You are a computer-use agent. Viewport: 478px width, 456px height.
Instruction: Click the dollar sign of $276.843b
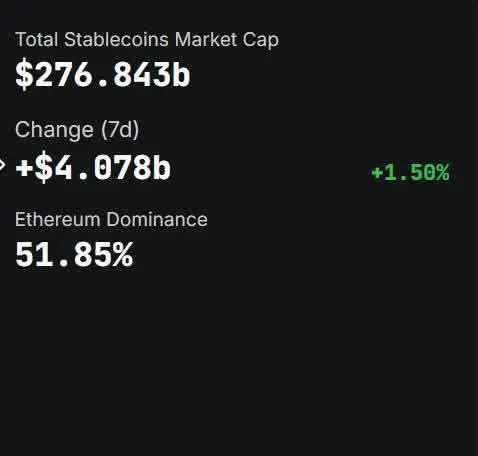point(24,74)
